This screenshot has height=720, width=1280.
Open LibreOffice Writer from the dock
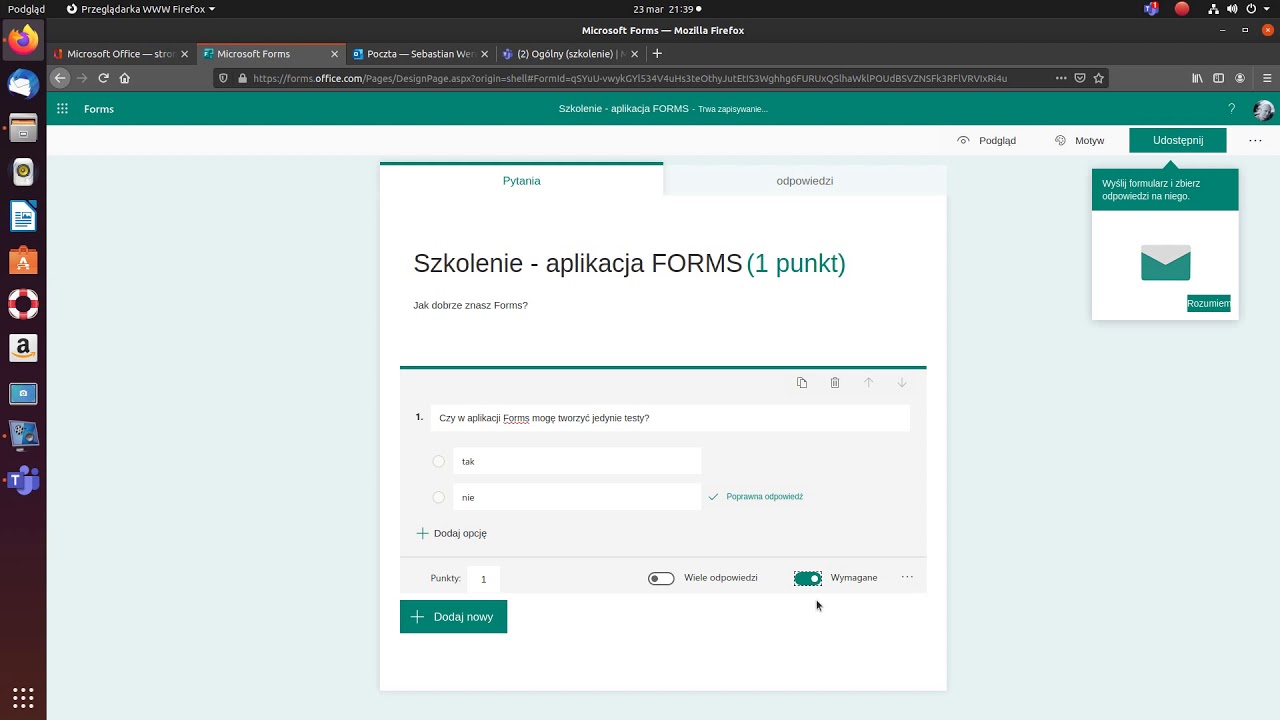[x=23, y=216]
